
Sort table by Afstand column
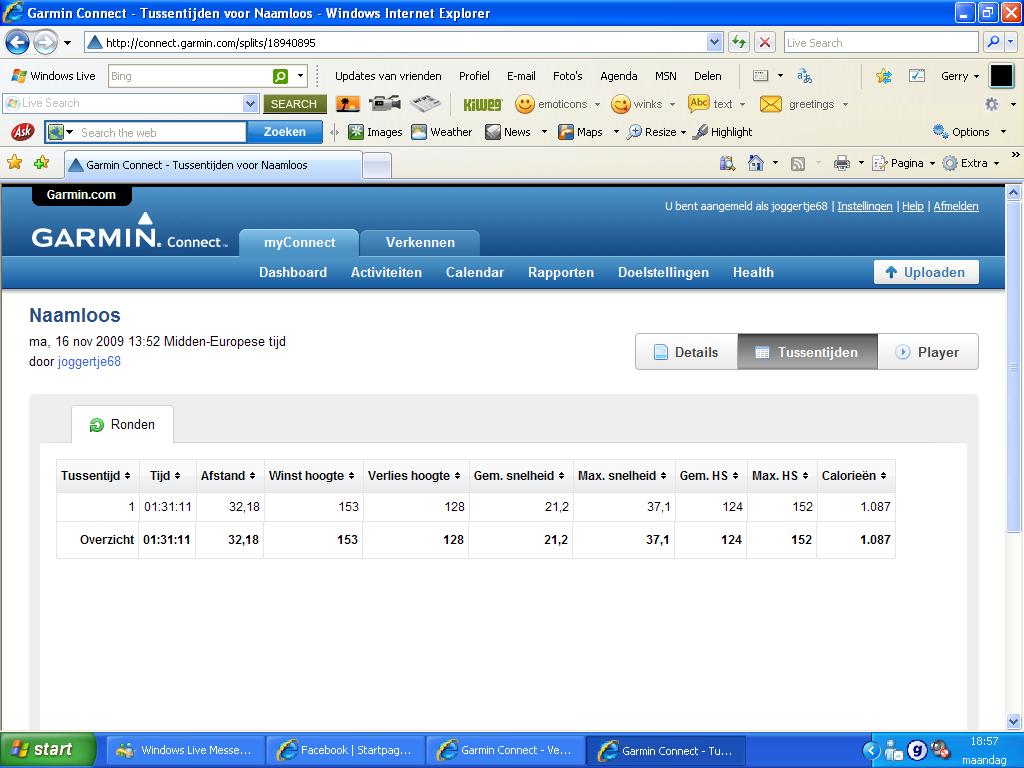pos(228,475)
